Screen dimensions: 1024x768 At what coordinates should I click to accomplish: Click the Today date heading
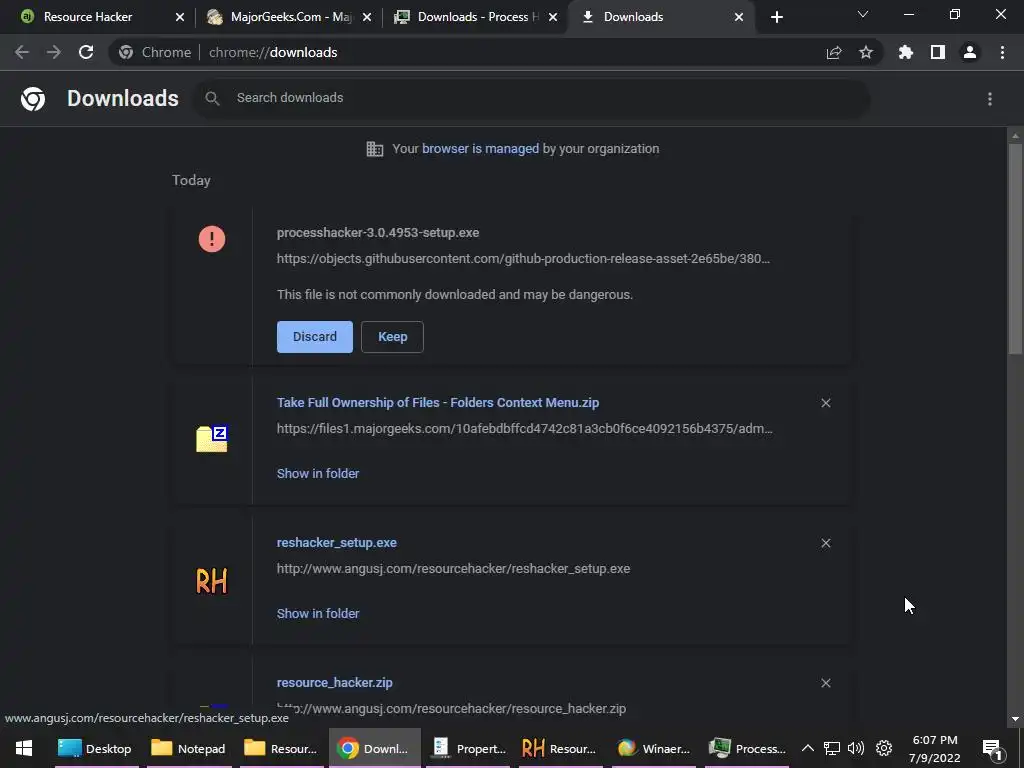(191, 180)
